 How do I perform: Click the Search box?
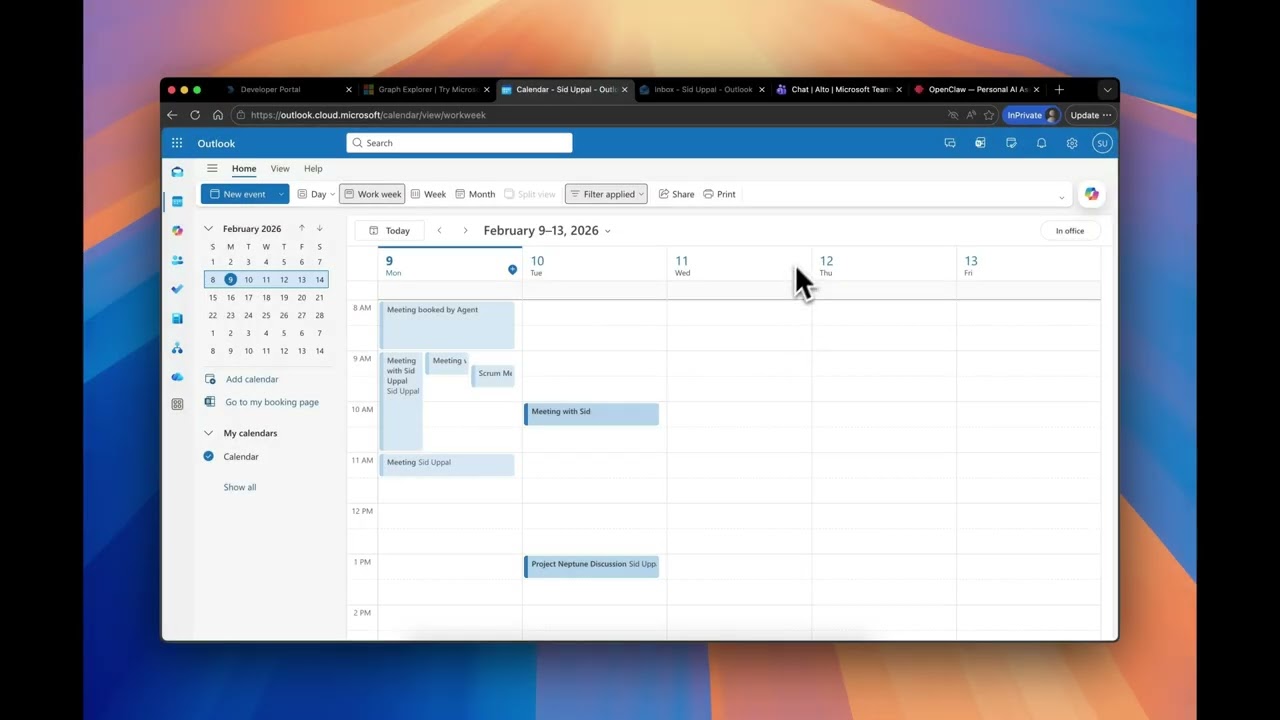tap(459, 143)
